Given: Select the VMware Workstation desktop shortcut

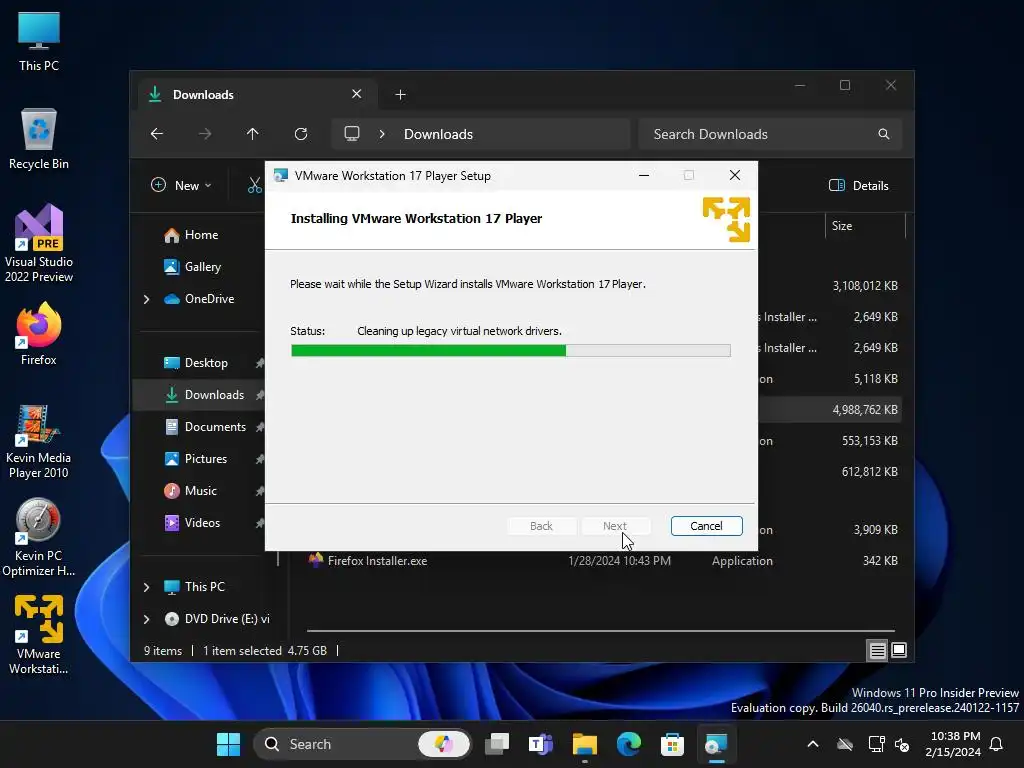Looking at the screenshot, I should click(x=39, y=634).
